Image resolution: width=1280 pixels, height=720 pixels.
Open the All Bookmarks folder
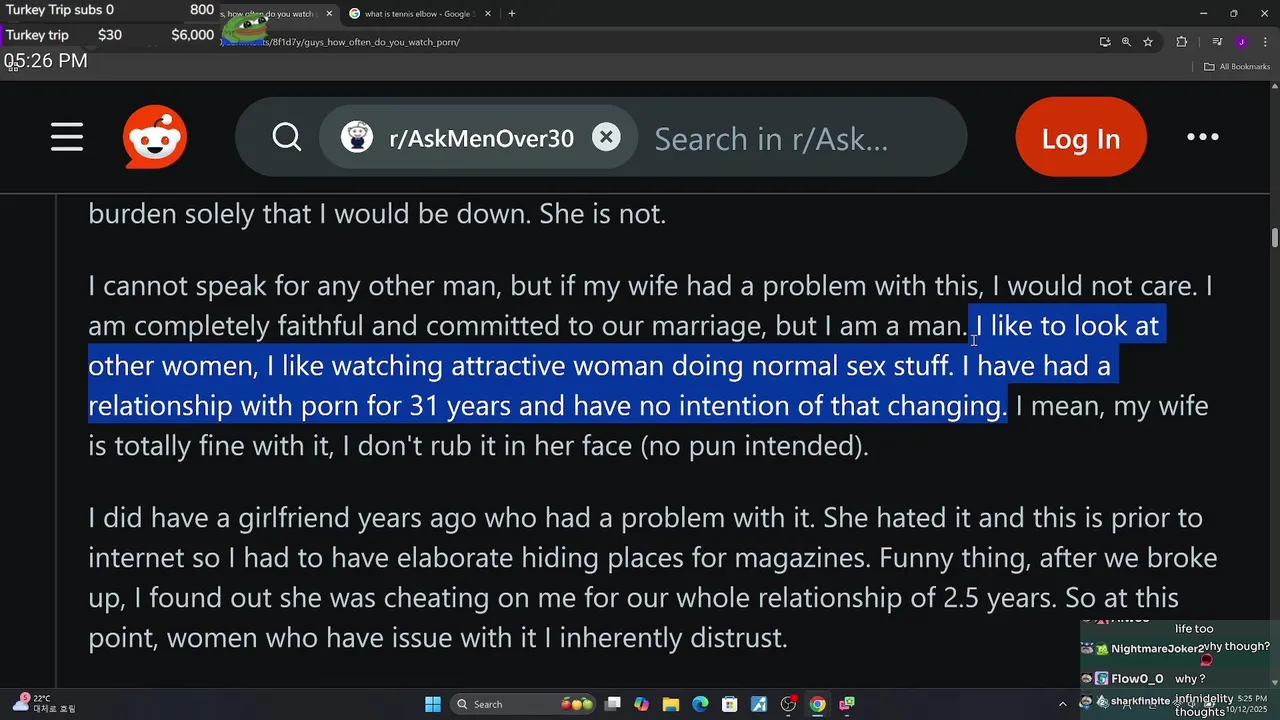point(1237,67)
